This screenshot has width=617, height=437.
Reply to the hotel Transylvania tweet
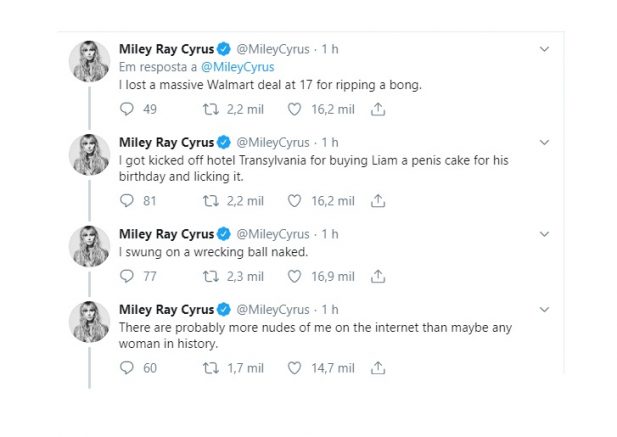(x=127, y=201)
